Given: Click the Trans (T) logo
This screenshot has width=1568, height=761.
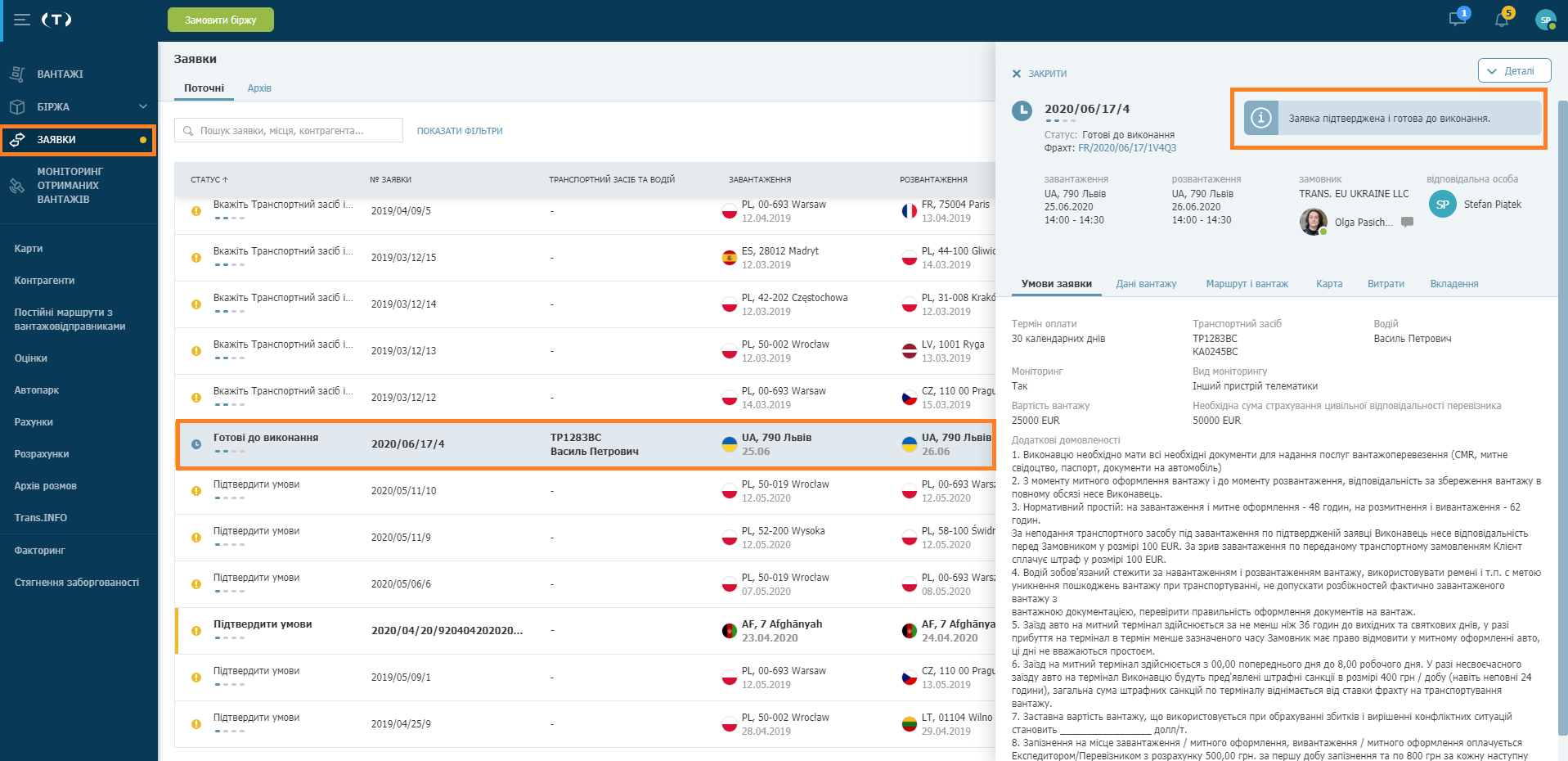Looking at the screenshot, I should [x=56, y=20].
